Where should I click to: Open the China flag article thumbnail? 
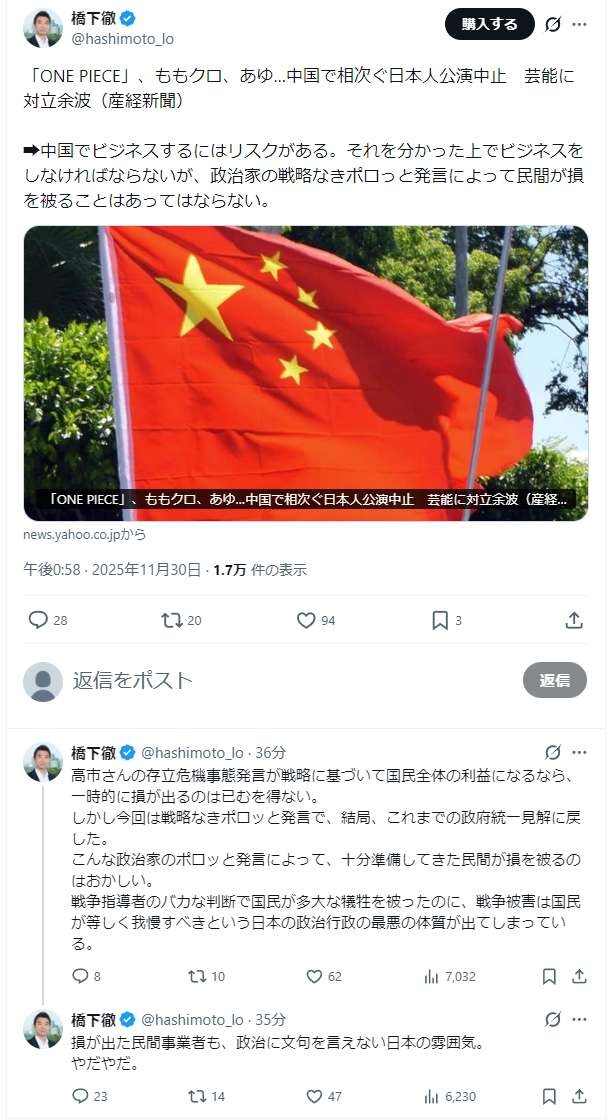306,373
